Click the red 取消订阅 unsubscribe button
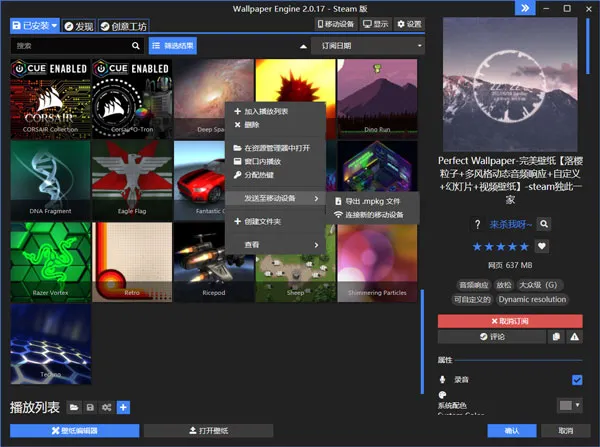The height and width of the screenshot is (447, 600). click(x=509, y=321)
